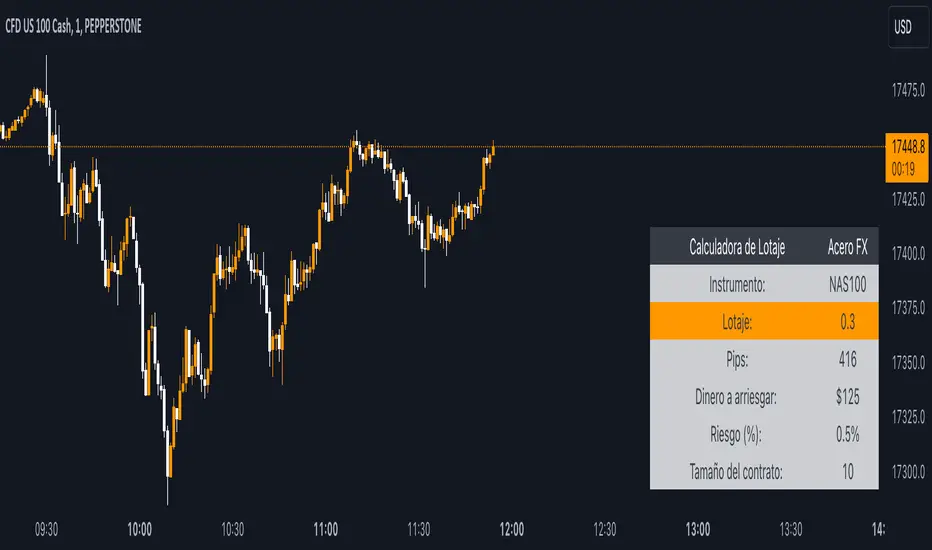This screenshot has width=932, height=550.
Task: Click the 17475.0 price axis label
Action: [x=907, y=91]
